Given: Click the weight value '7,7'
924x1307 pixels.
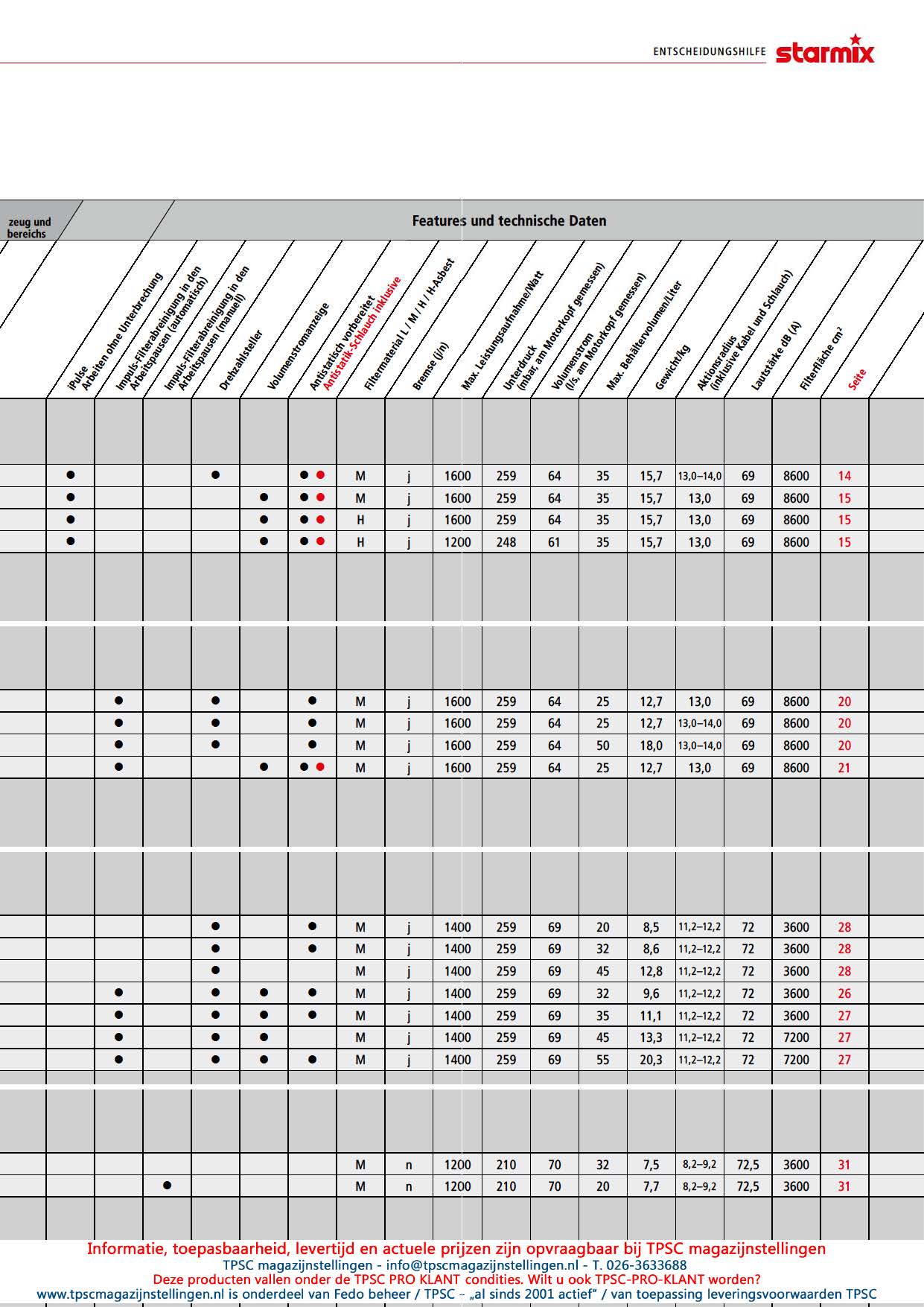Looking at the screenshot, I should click(x=651, y=1186).
